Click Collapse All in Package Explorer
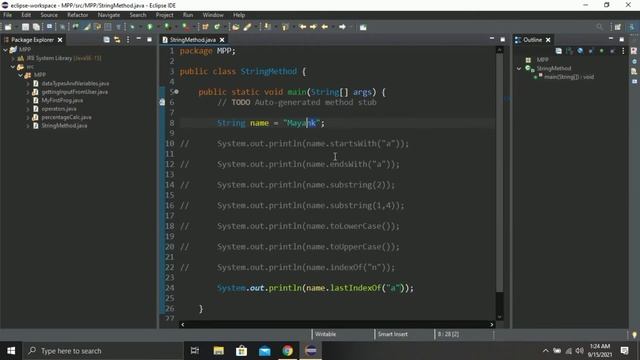The height and width of the screenshot is (360, 640). (107, 40)
